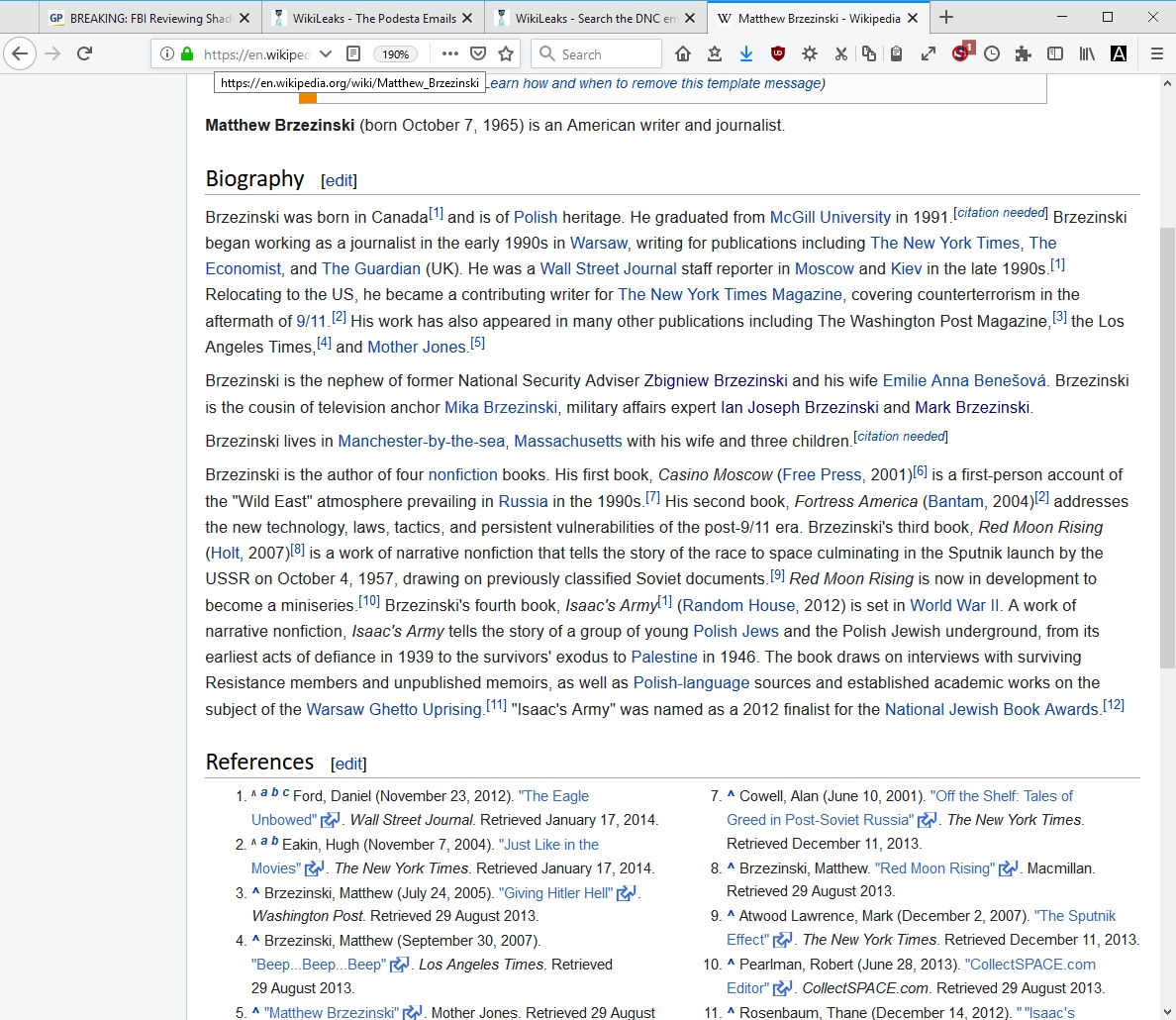Image resolution: width=1176 pixels, height=1020 pixels.
Task: Bookmark this page with the star
Action: tap(506, 53)
